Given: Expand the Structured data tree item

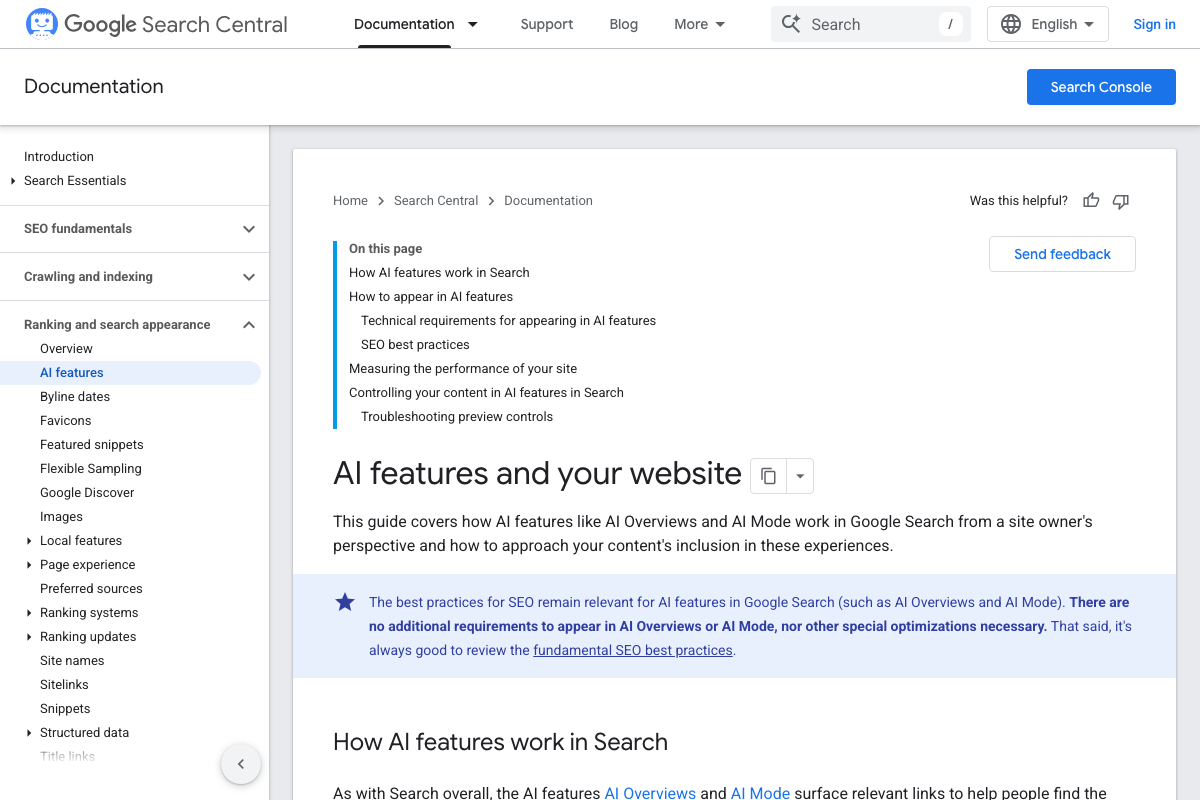Looking at the screenshot, I should point(29,733).
